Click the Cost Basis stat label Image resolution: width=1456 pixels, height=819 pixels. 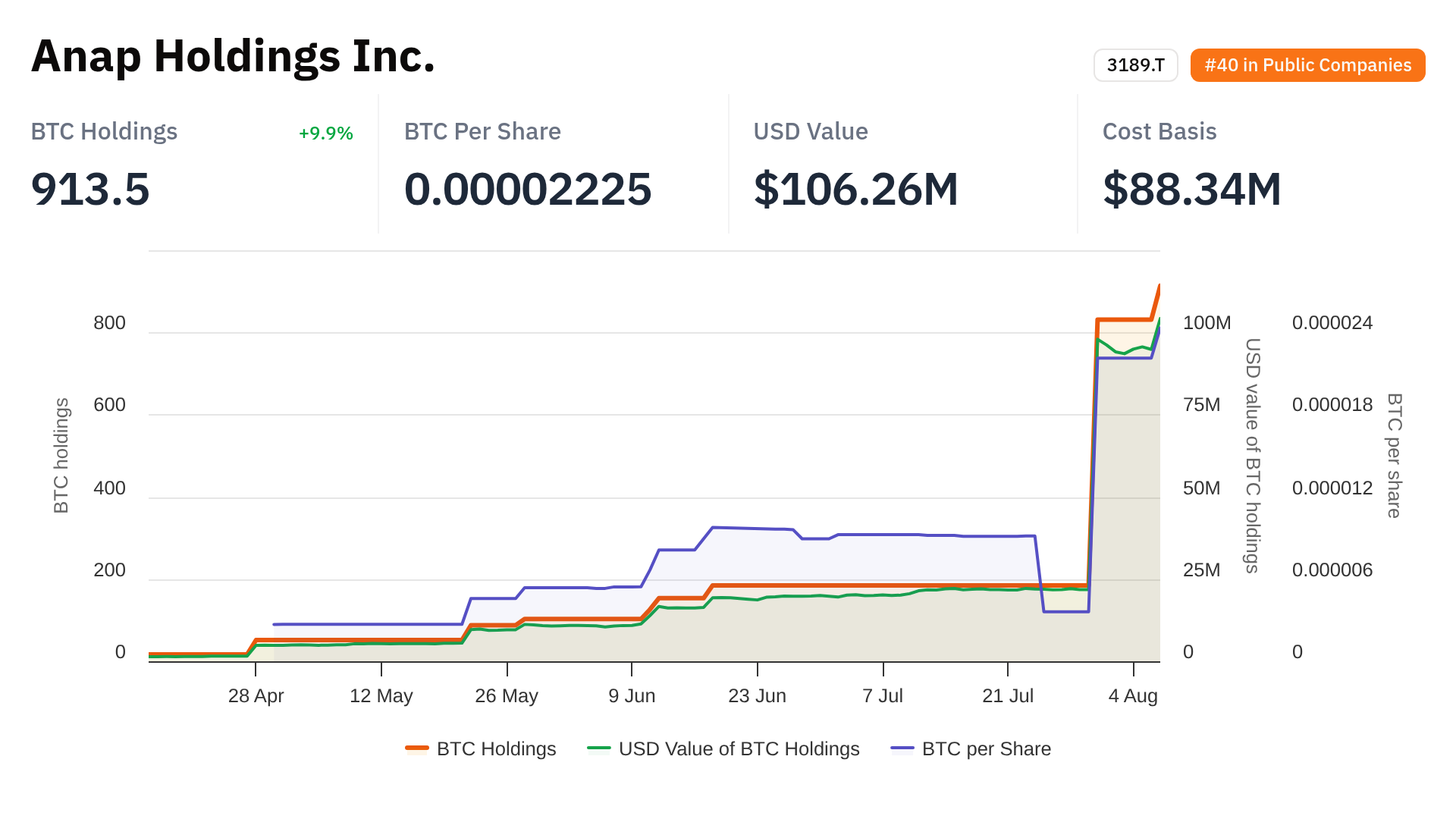click(x=1159, y=132)
